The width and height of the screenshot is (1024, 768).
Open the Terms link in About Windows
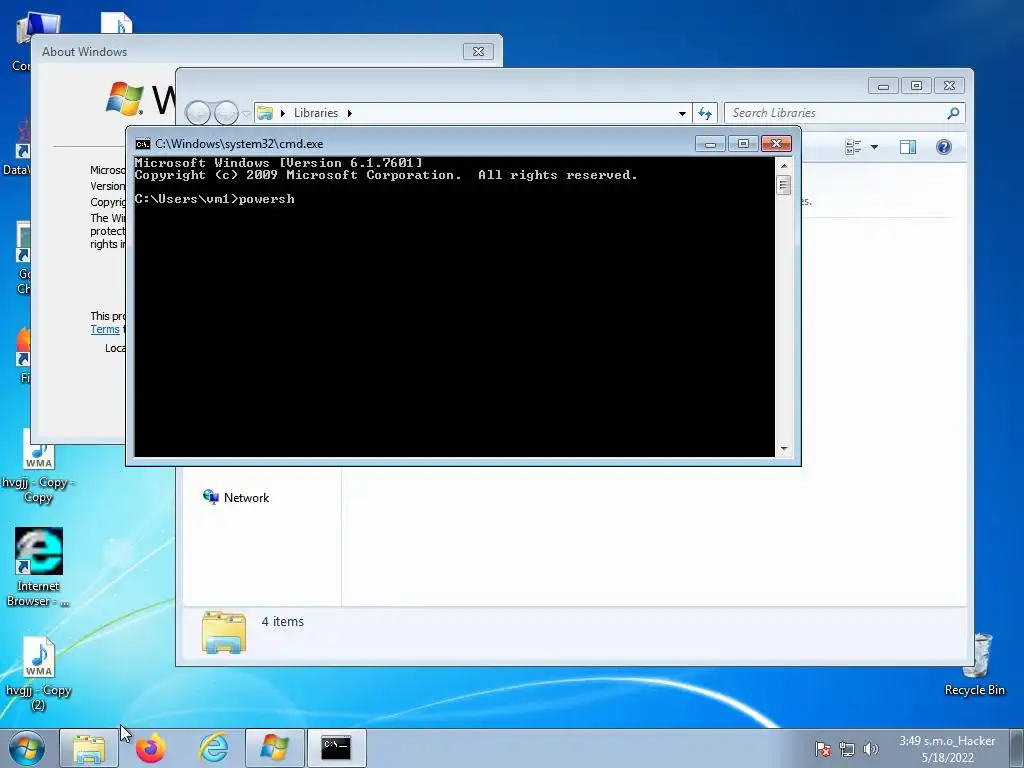(x=104, y=329)
